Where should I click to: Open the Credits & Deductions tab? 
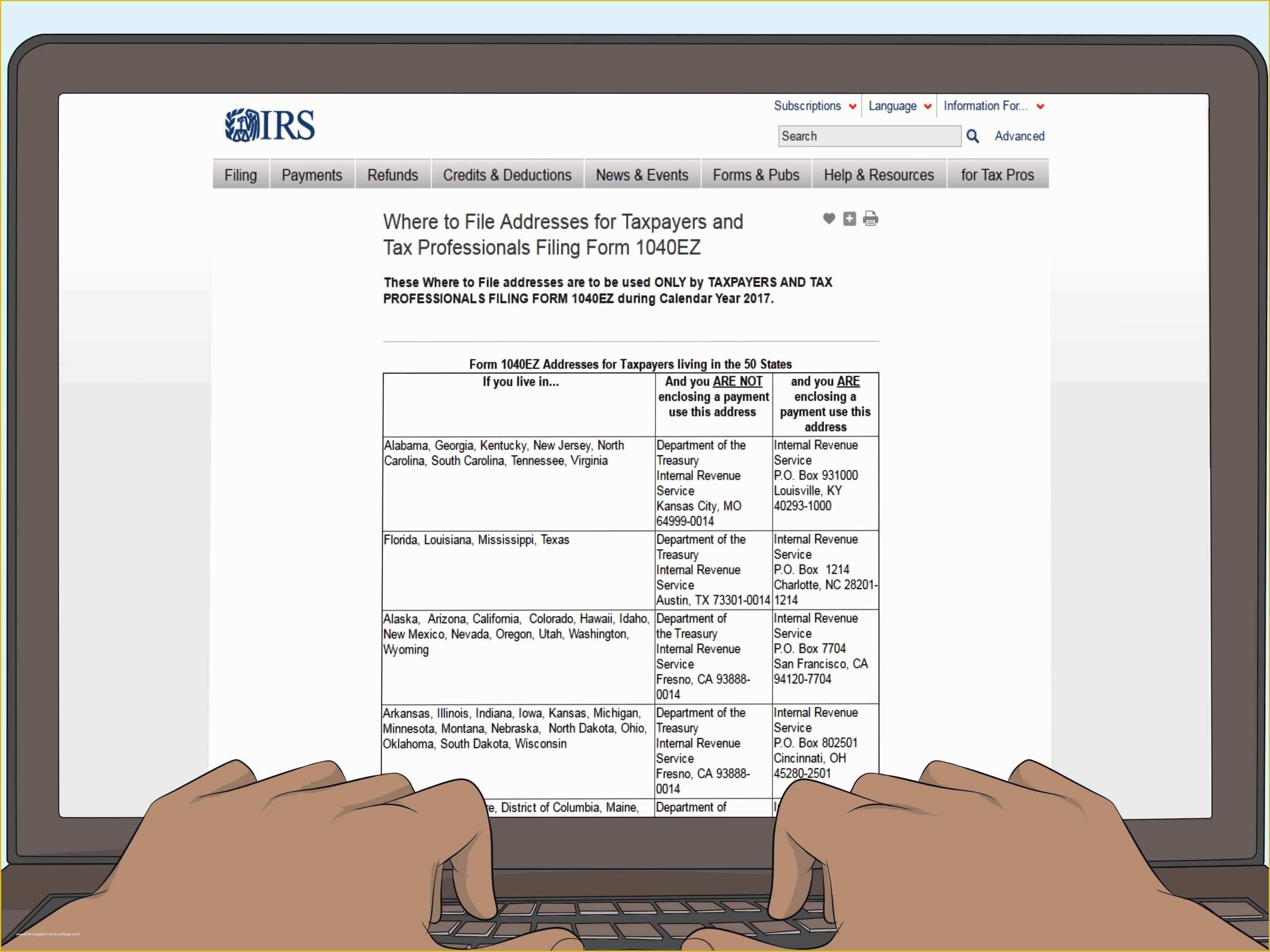pos(507,175)
